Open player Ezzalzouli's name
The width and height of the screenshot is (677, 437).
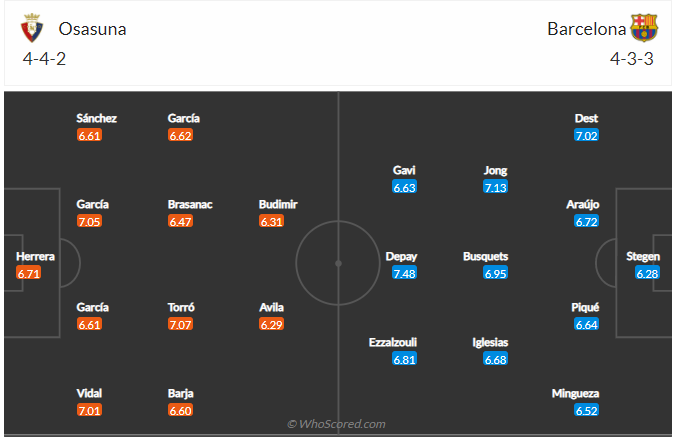click(x=392, y=342)
